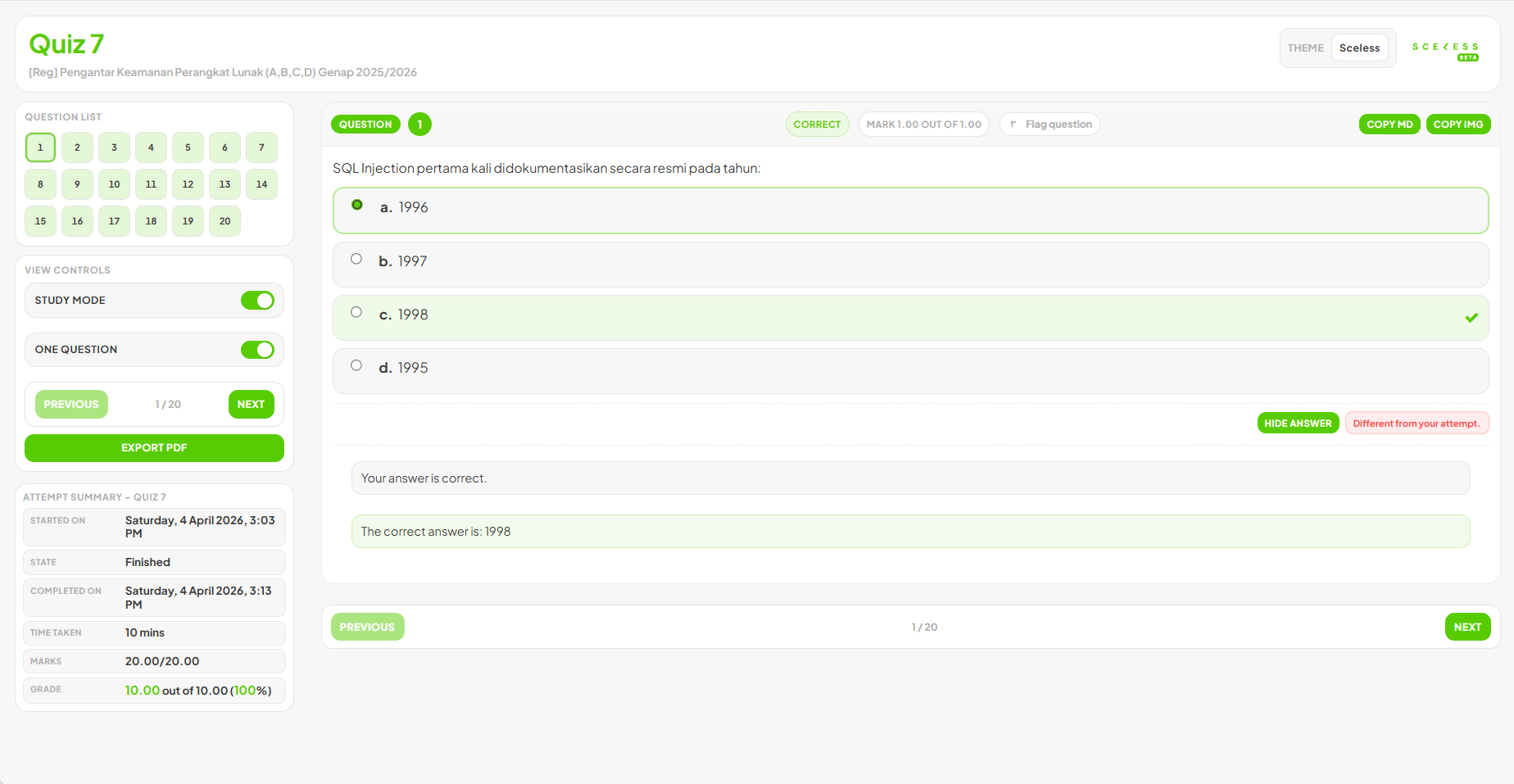Go to question 1 in question list

click(40, 147)
